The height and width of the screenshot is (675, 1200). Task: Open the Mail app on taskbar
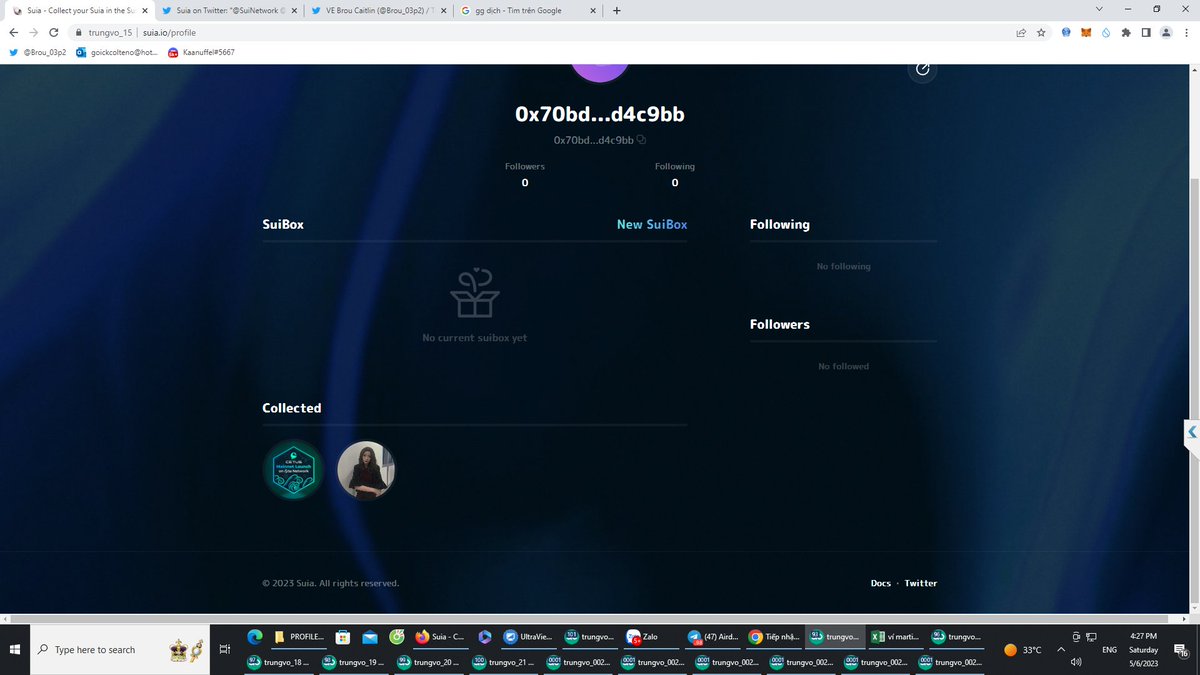(369, 636)
